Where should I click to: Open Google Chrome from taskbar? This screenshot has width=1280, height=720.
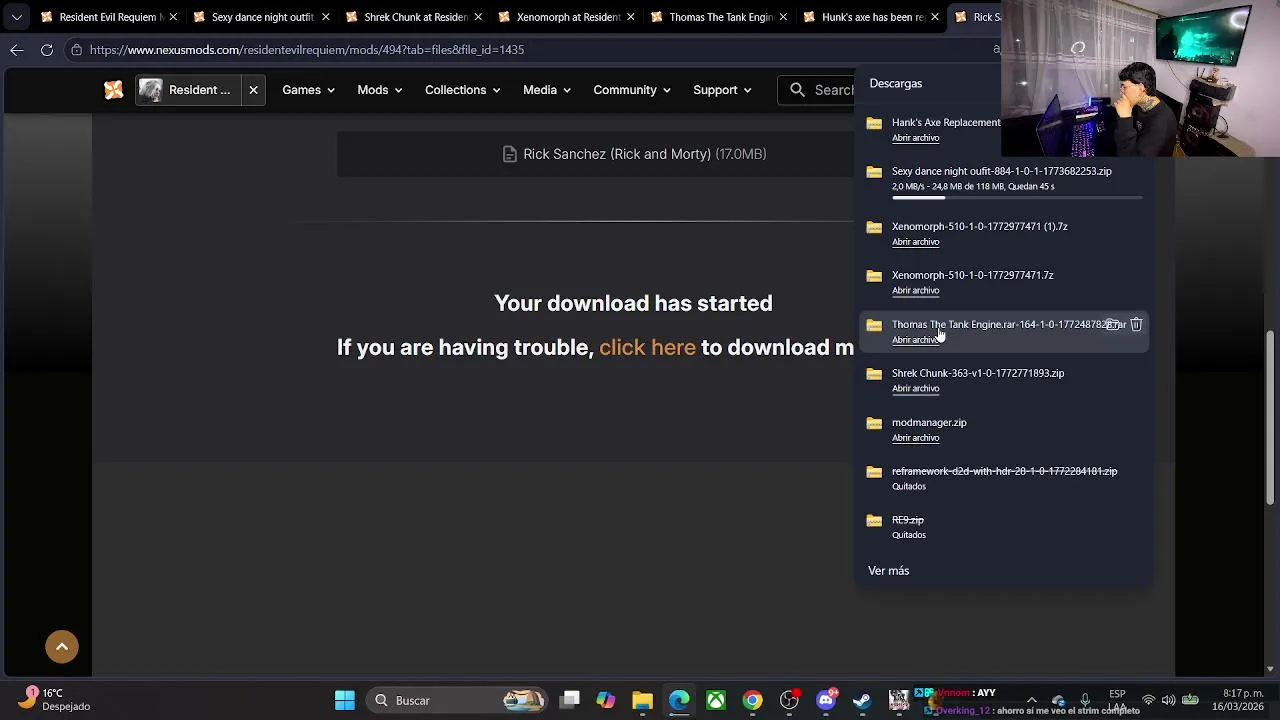pos(752,700)
